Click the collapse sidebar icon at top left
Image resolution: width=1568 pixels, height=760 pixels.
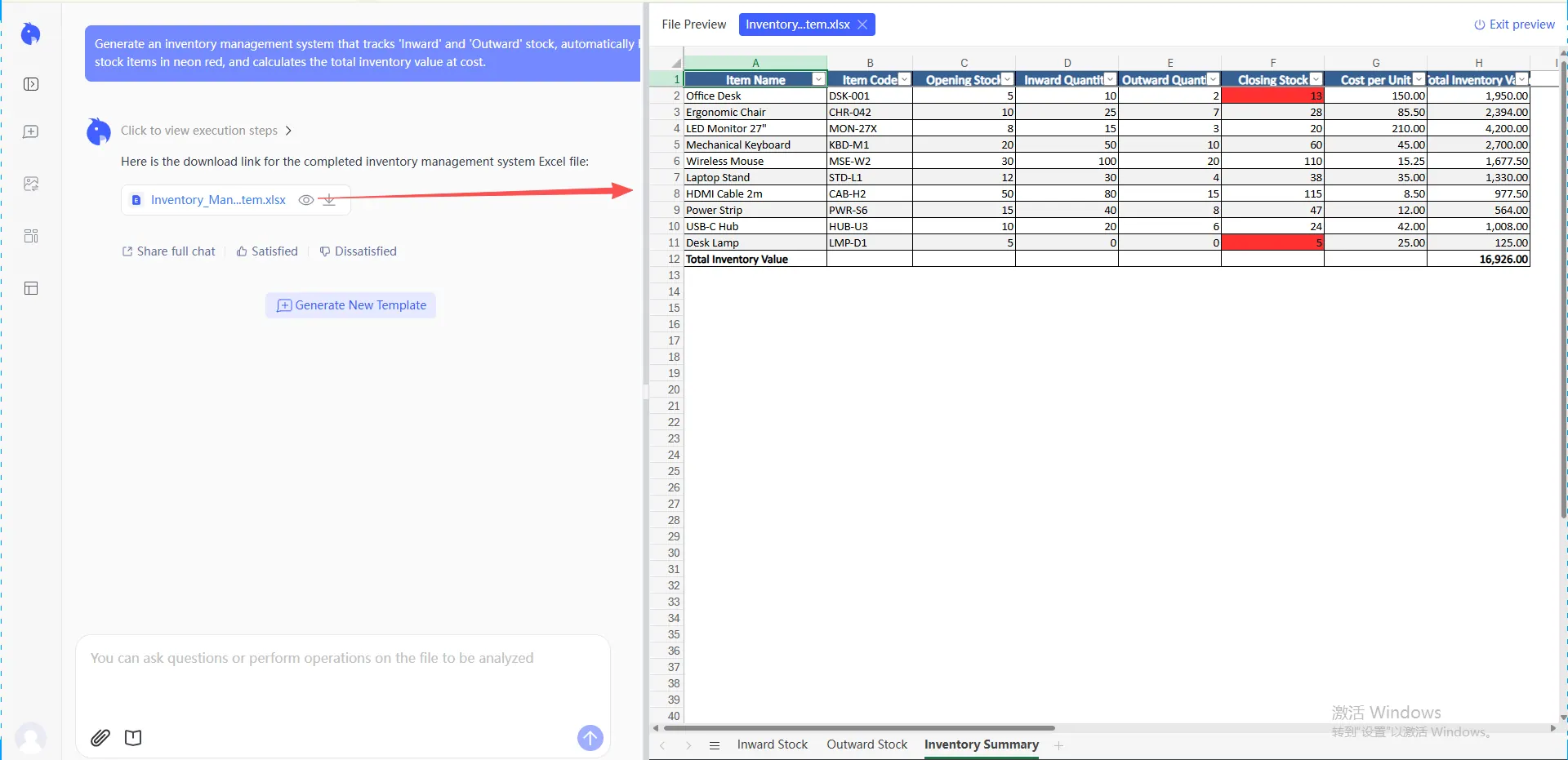(x=31, y=83)
